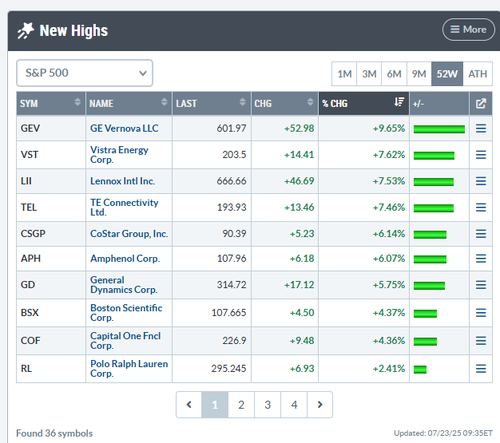Open Lennox Intl Inc. link
The height and width of the screenshot is (443, 500).
[122, 181]
